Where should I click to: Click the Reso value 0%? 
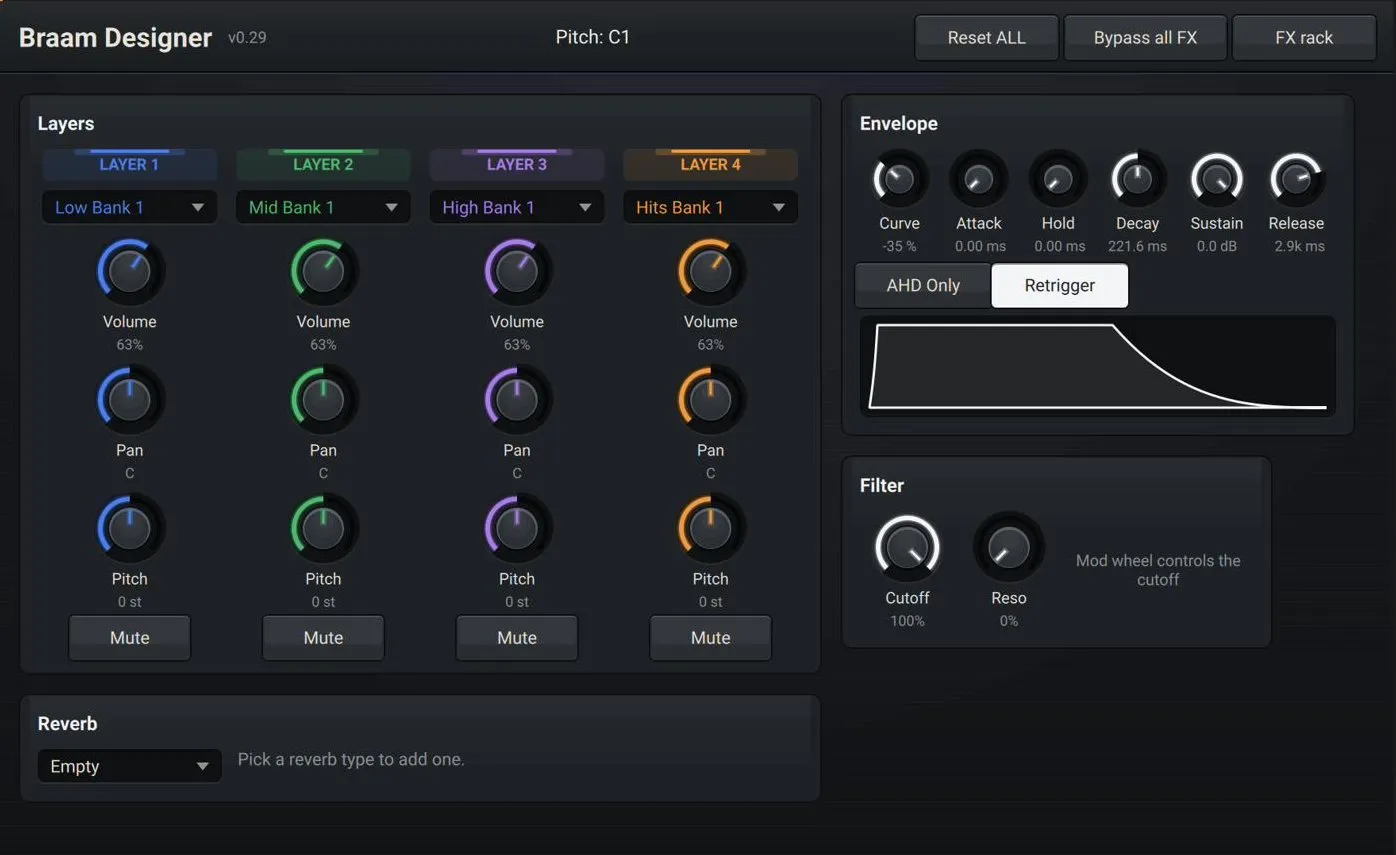[1009, 621]
